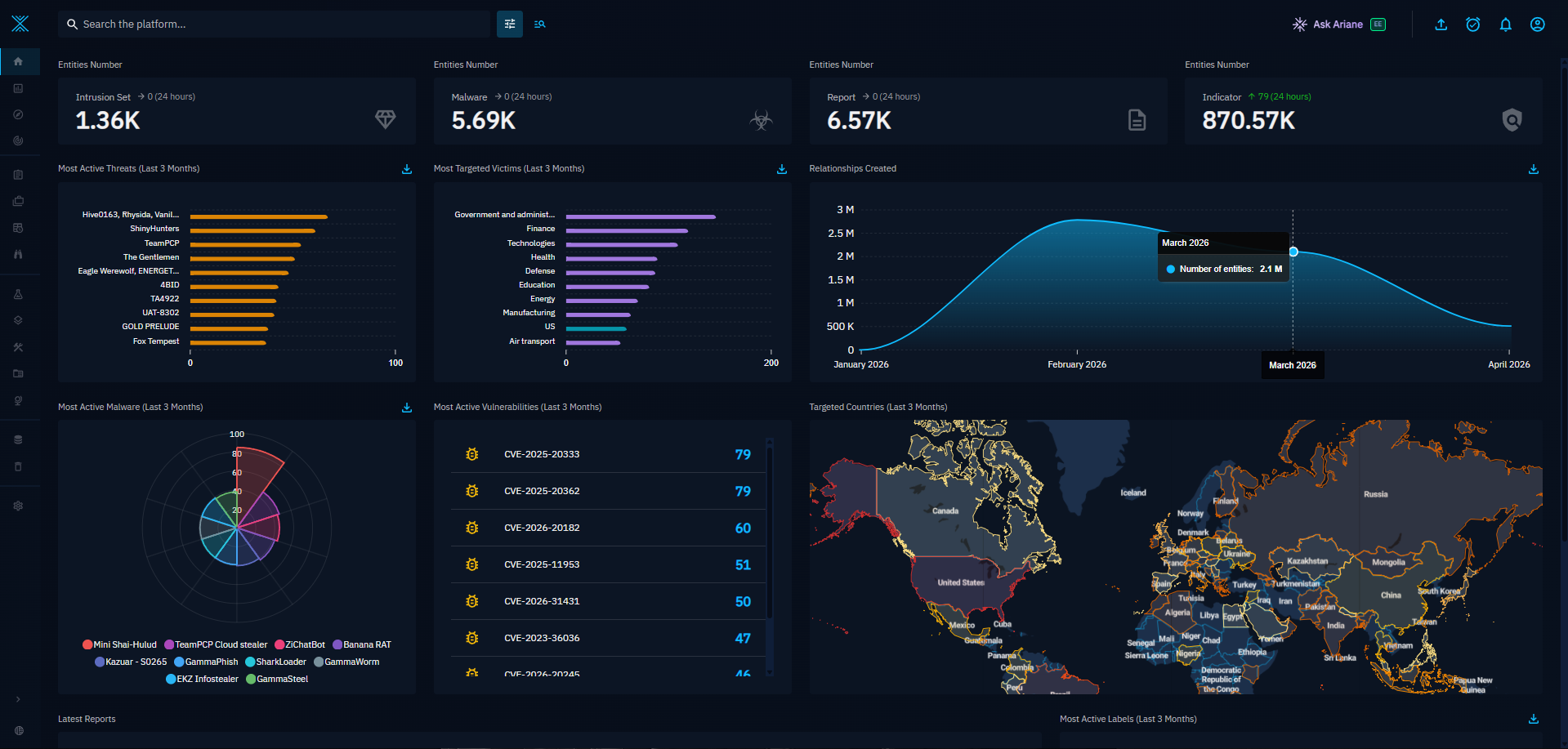Open the CVE-2026-20182 vulnerability row
This screenshot has height=749, width=1568.
pyautogui.click(x=608, y=528)
